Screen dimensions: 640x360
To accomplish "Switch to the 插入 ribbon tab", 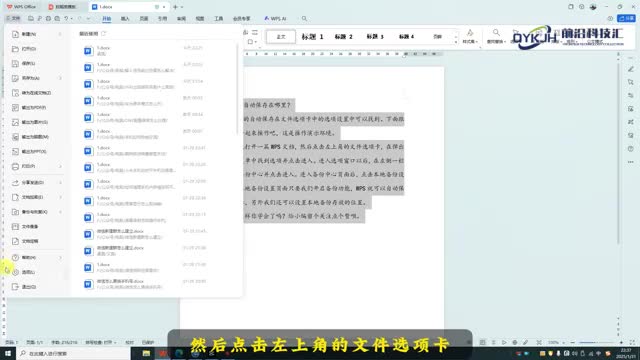I will [125, 18].
